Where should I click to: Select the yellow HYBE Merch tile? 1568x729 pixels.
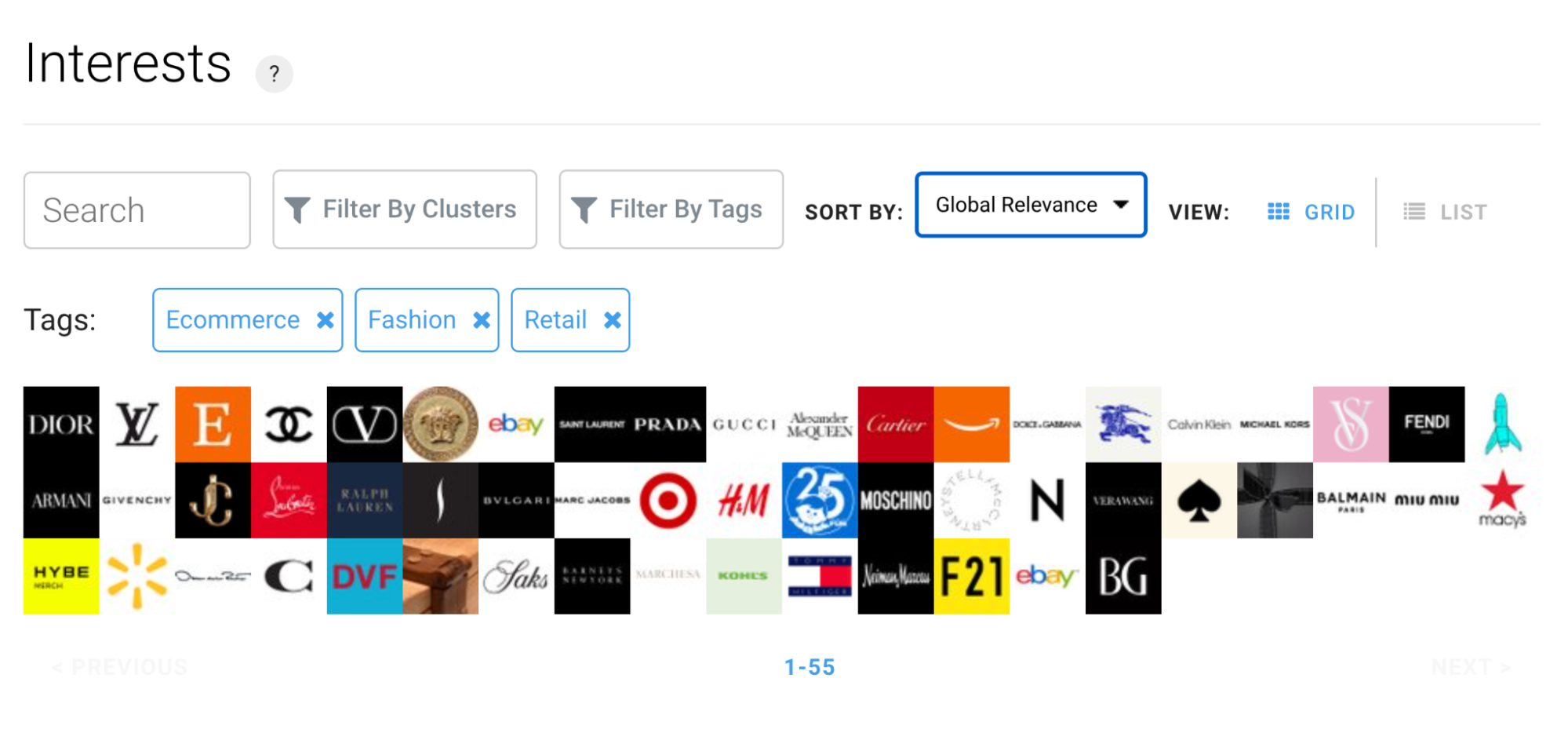[x=61, y=576]
